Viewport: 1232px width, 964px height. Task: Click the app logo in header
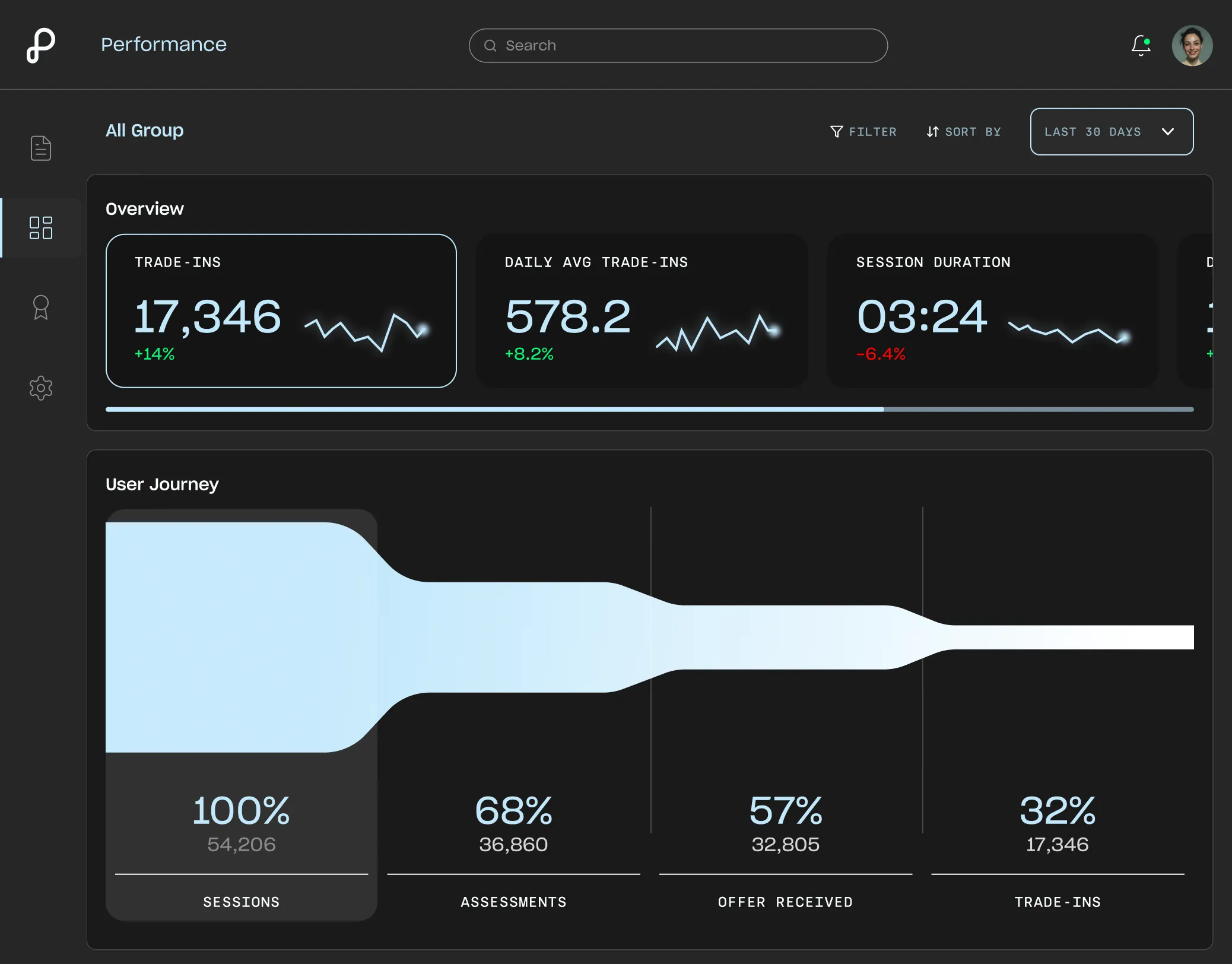pos(40,45)
